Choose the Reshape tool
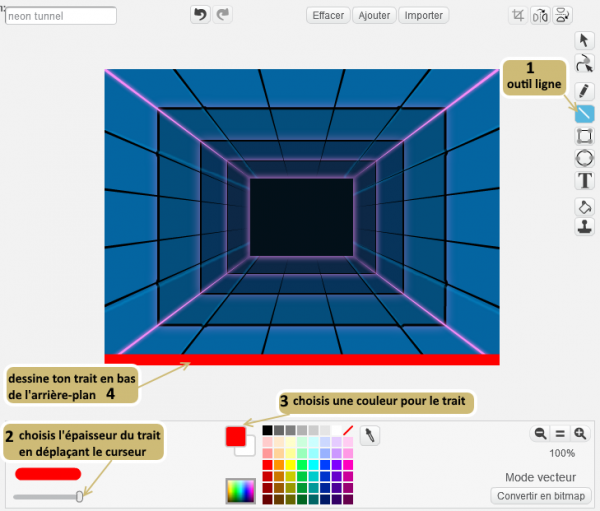 click(585, 64)
